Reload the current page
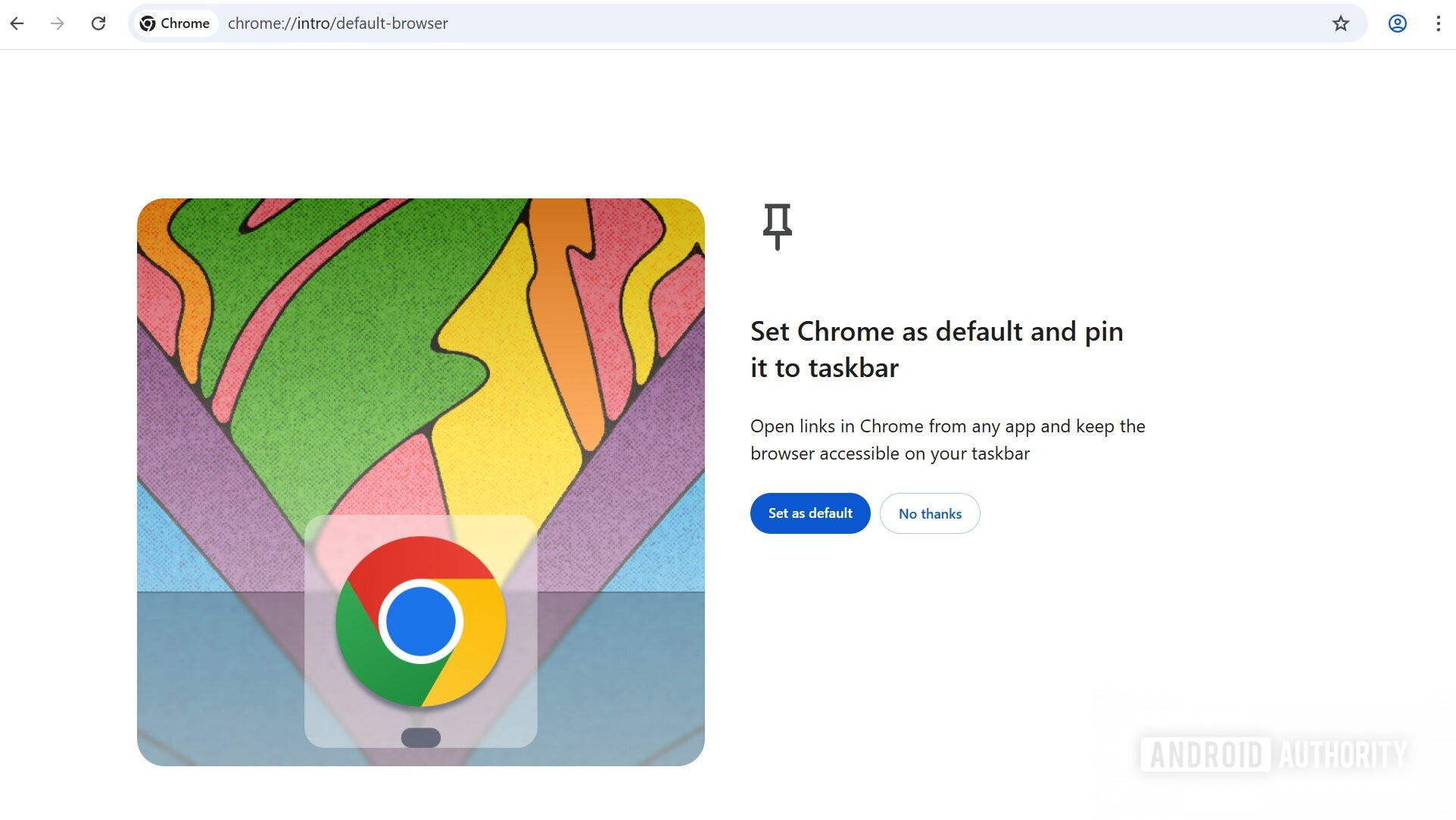Screen dimensions: 1456x820 tap(98, 23)
